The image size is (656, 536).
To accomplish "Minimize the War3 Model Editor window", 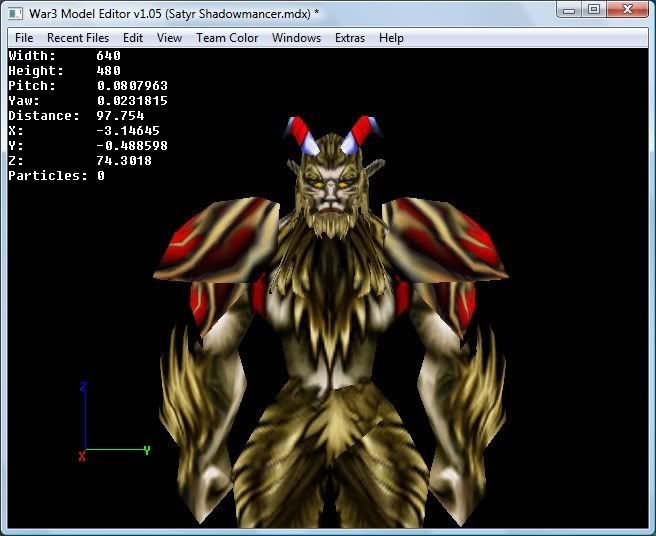I will (569, 10).
